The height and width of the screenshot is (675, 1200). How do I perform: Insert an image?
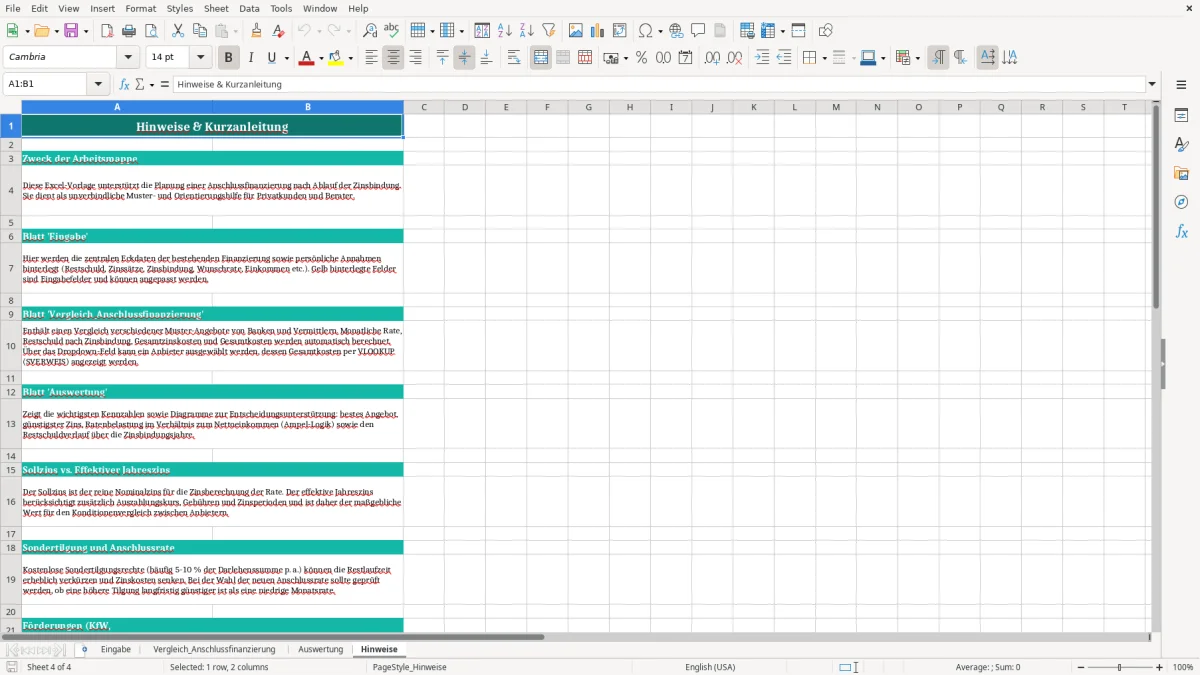(x=576, y=31)
